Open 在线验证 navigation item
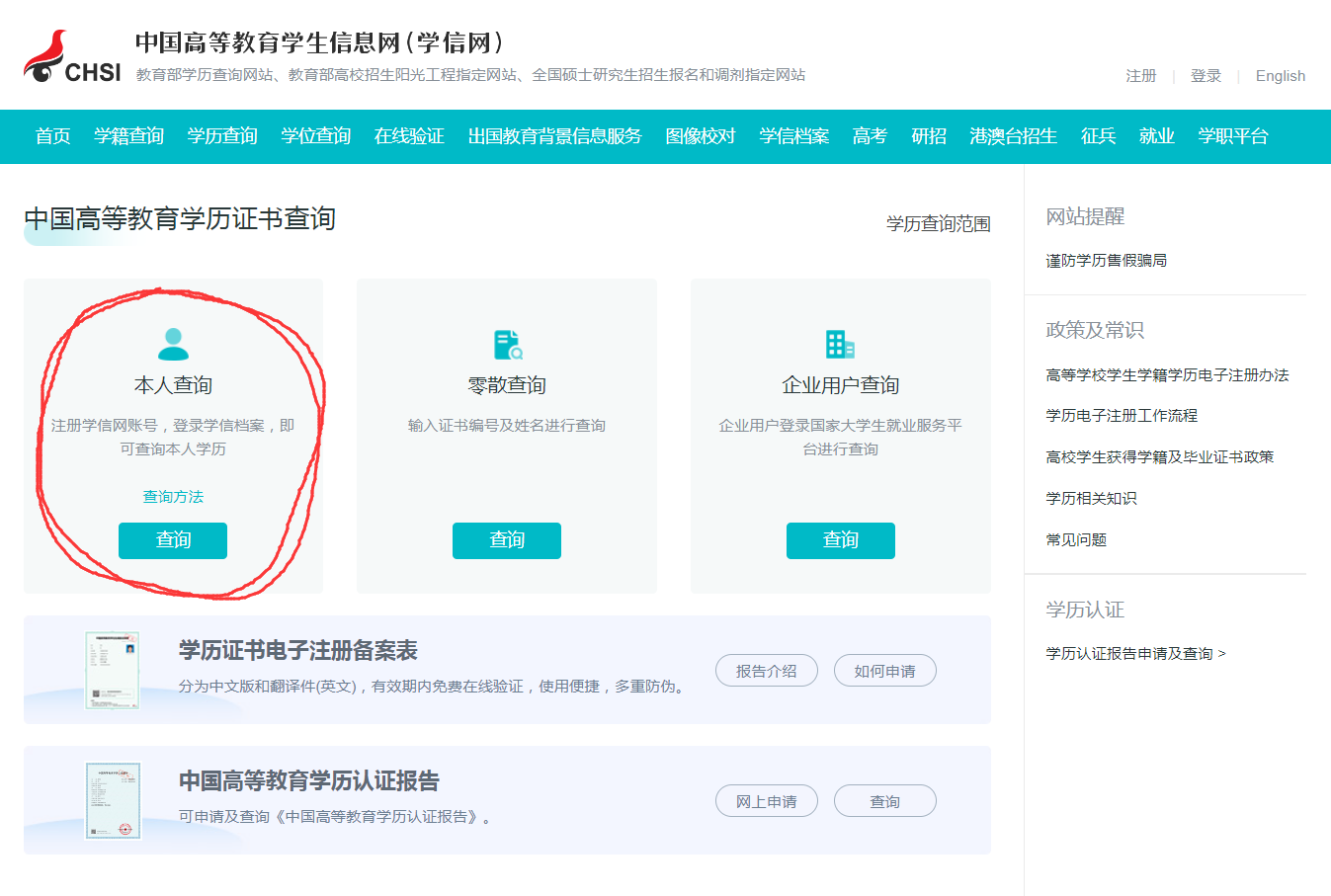The width and height of the screenshot is (1331, 896). pyautogui.click(x=409, y=136)
